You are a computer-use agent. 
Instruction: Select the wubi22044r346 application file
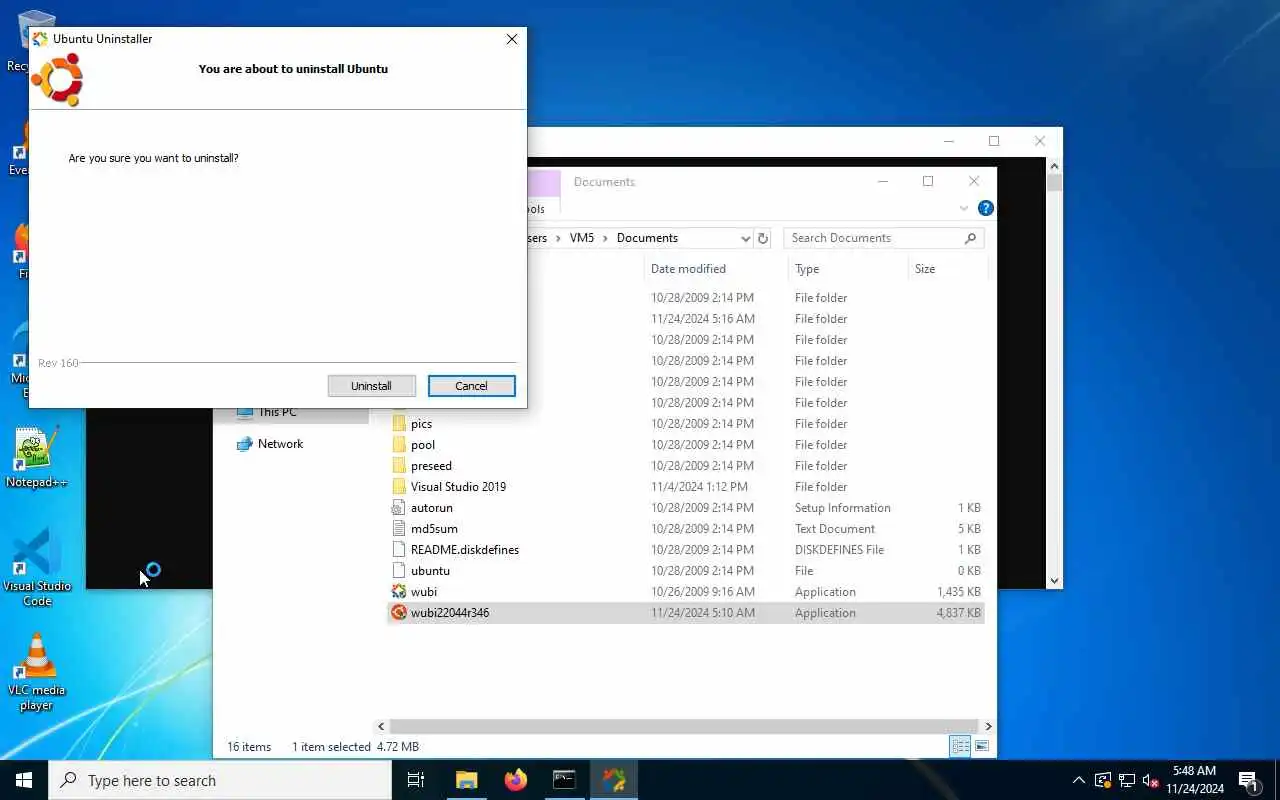pyautogui.click(x=686, y=613)
